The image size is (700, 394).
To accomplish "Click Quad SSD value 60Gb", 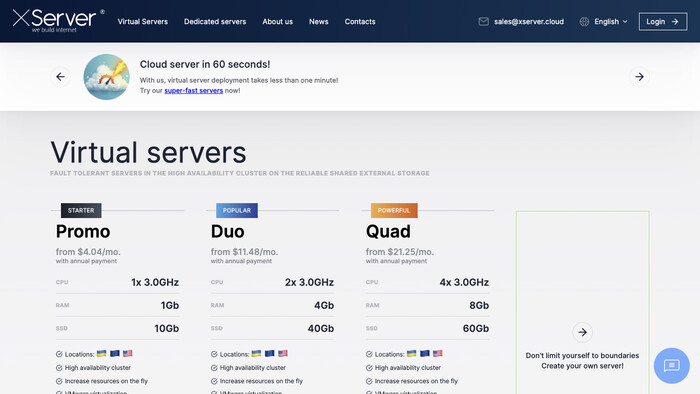I will (x=476, y=329).
